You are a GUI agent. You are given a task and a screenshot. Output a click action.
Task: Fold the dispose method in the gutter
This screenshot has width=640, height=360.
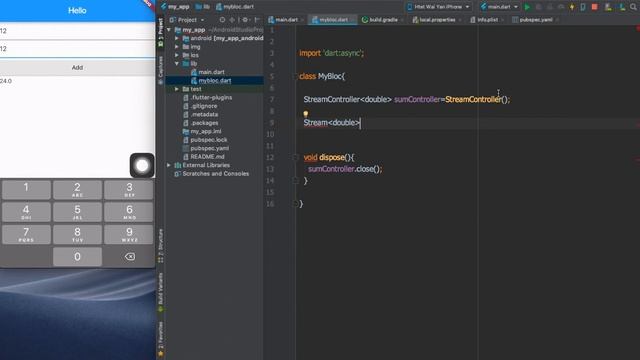pyautogui.click(x=296, y=157)
